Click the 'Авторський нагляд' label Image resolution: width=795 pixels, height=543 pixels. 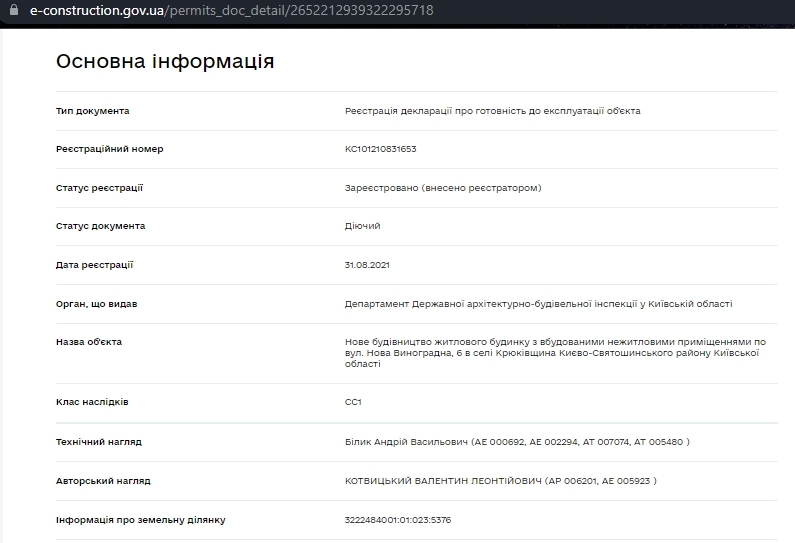pos(103,481)
